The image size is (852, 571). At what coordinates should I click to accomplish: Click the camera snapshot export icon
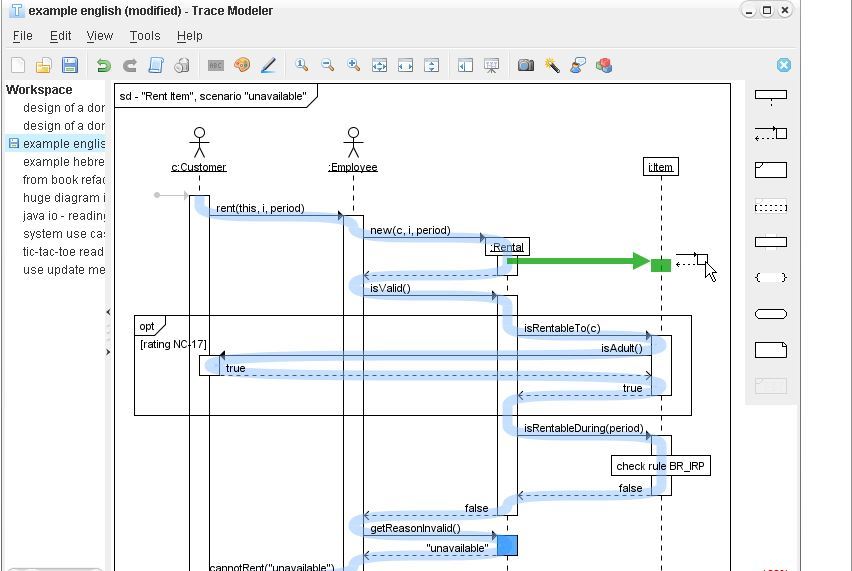pos(526,66)
